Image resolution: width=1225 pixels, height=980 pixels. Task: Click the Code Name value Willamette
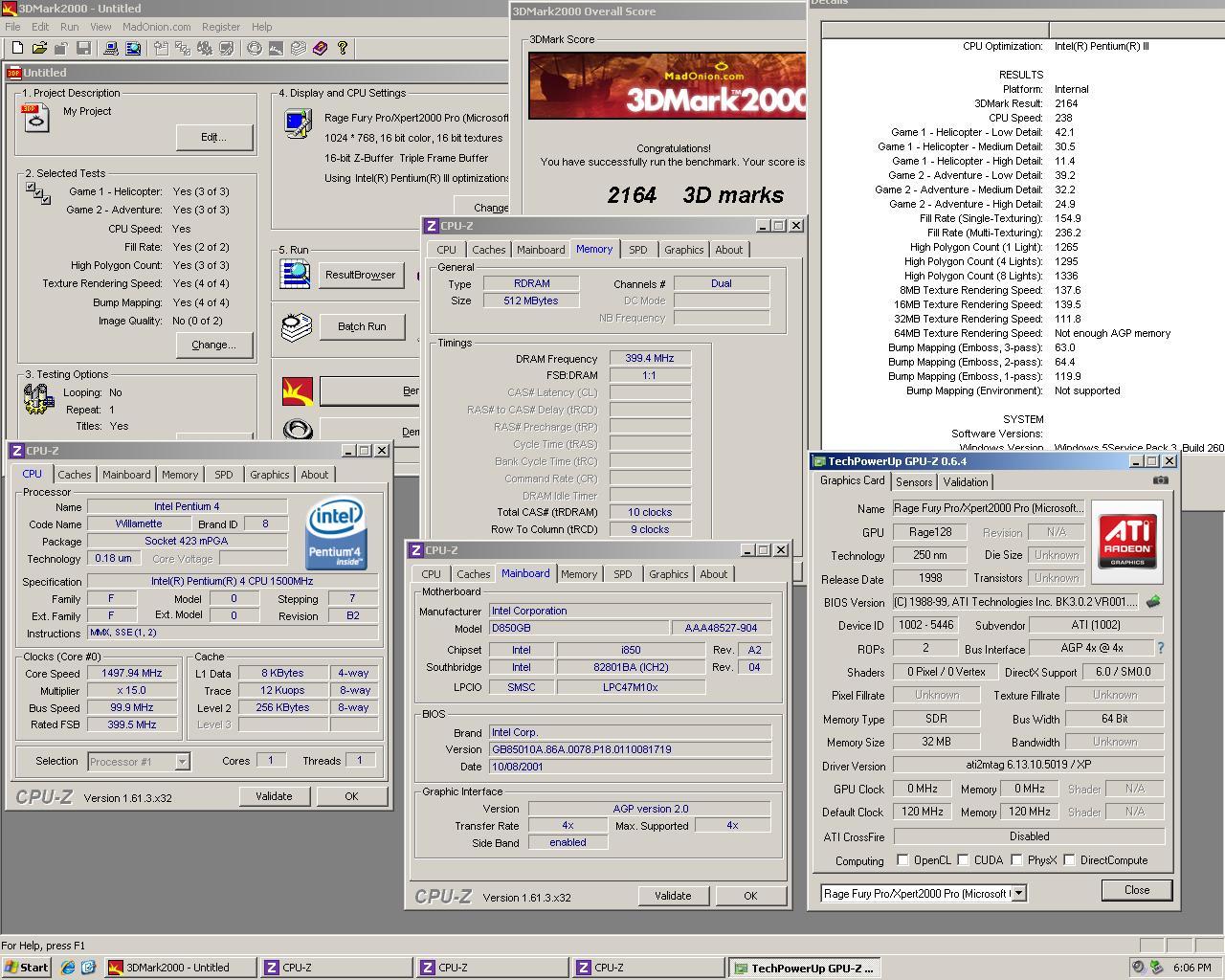pyautogui.click(x=139, y=523)
